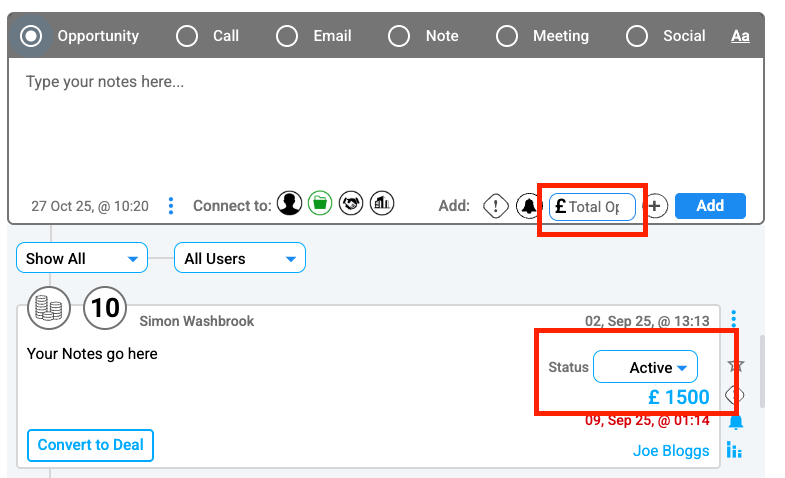Select the Meeting radio button
The height and width of the screenshot is (478, 785).
point(507,36)
